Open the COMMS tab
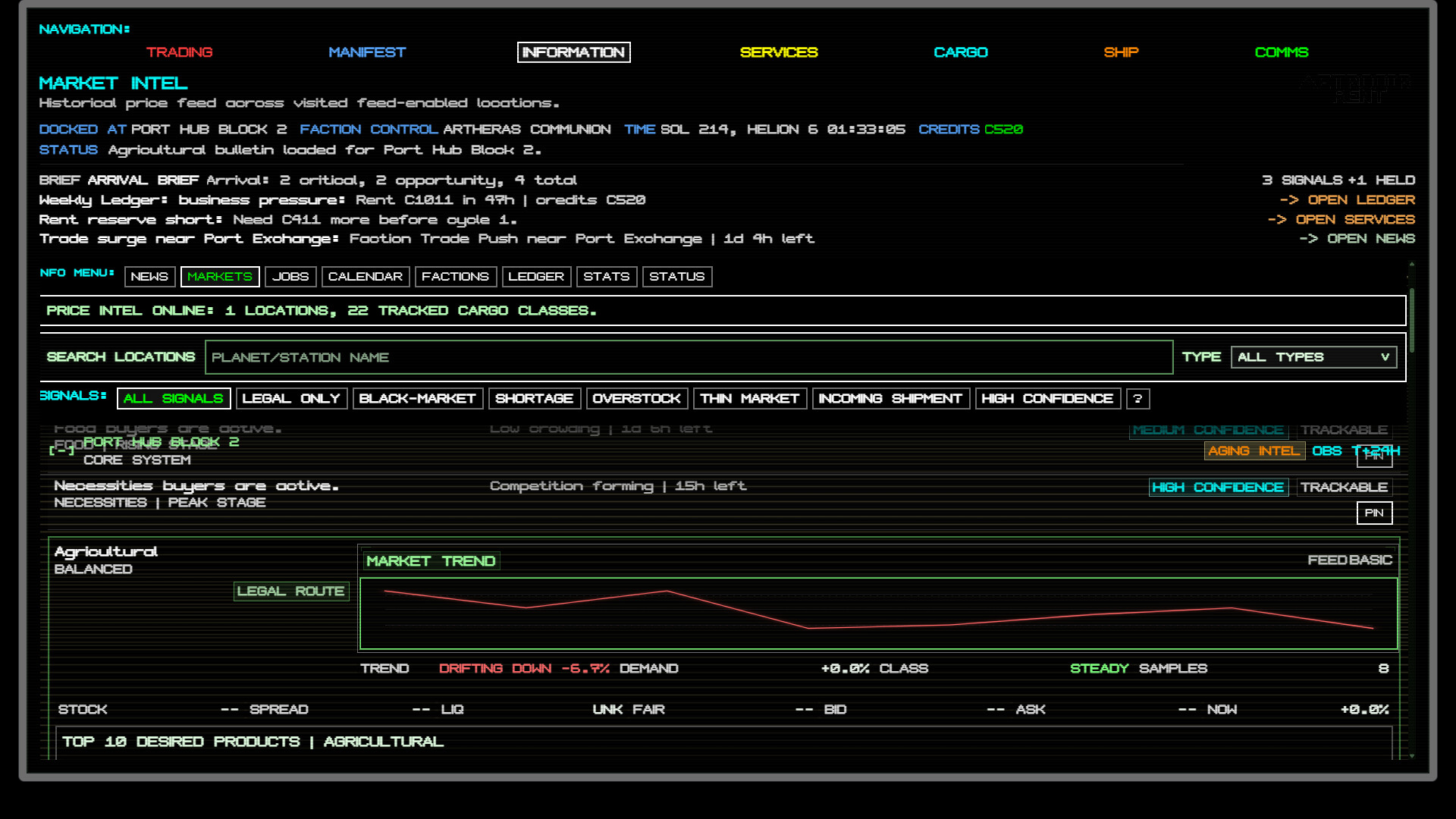1456x819 pixels. 1282,52
